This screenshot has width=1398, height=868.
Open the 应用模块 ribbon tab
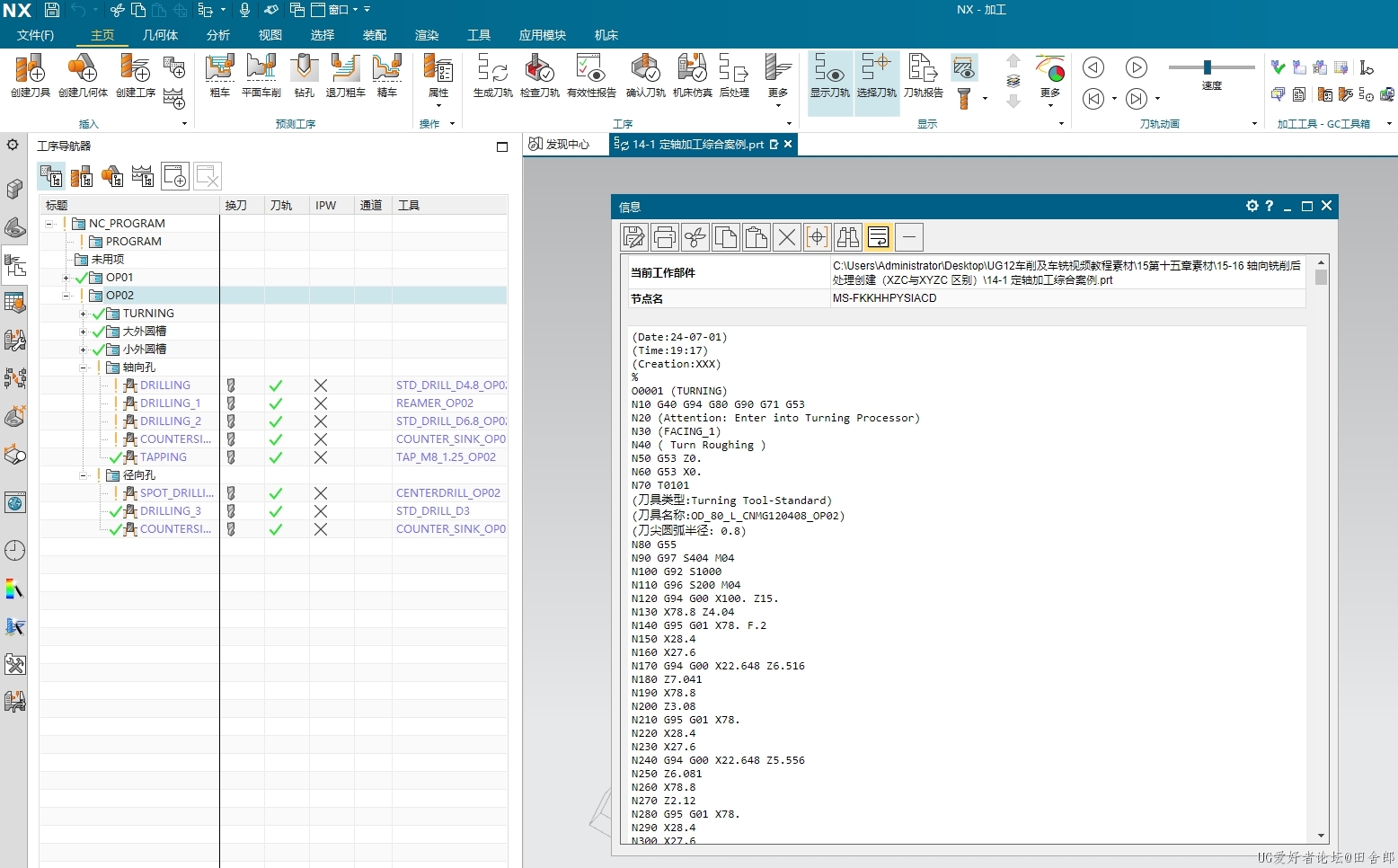pos(543,35)
